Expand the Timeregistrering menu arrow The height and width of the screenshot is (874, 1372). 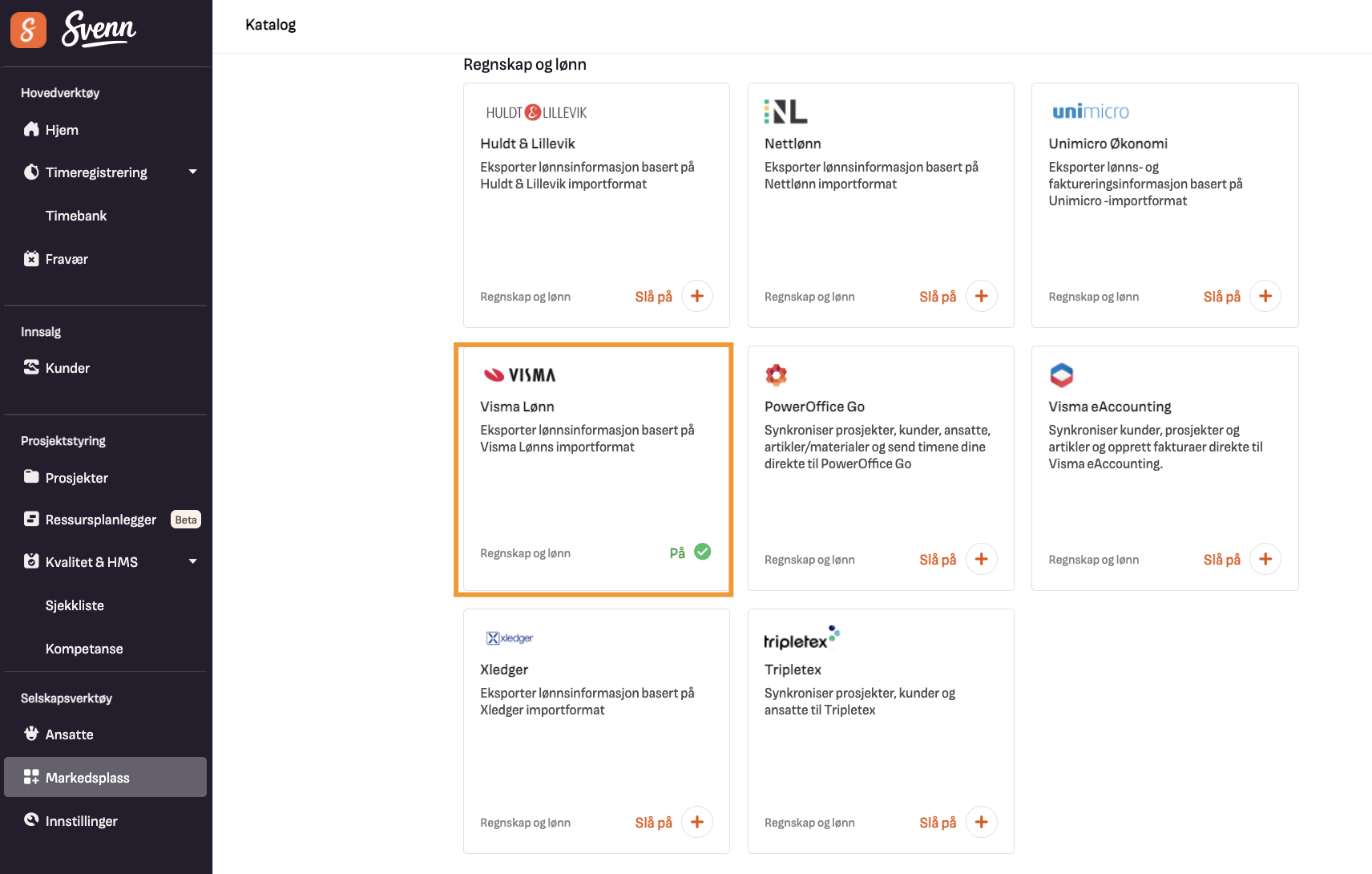point(193,172)
